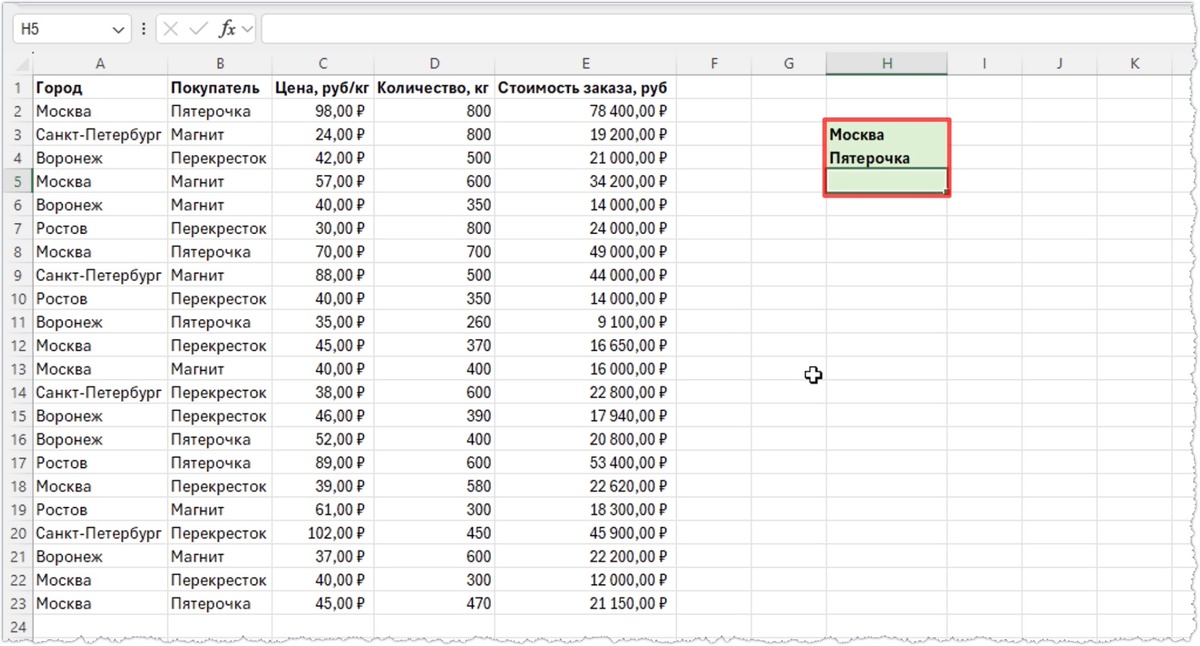Select row 12 header

coord(16,346)
